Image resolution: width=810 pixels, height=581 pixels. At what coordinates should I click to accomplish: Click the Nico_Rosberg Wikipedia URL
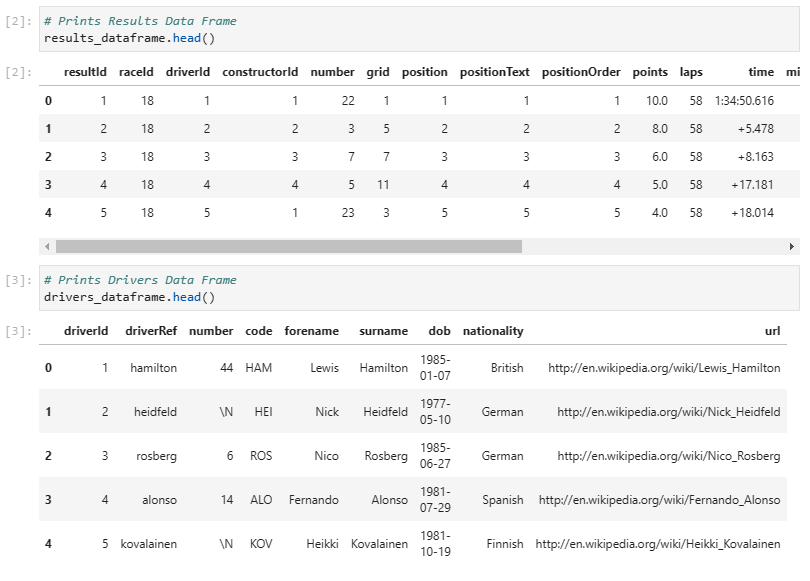669,456
